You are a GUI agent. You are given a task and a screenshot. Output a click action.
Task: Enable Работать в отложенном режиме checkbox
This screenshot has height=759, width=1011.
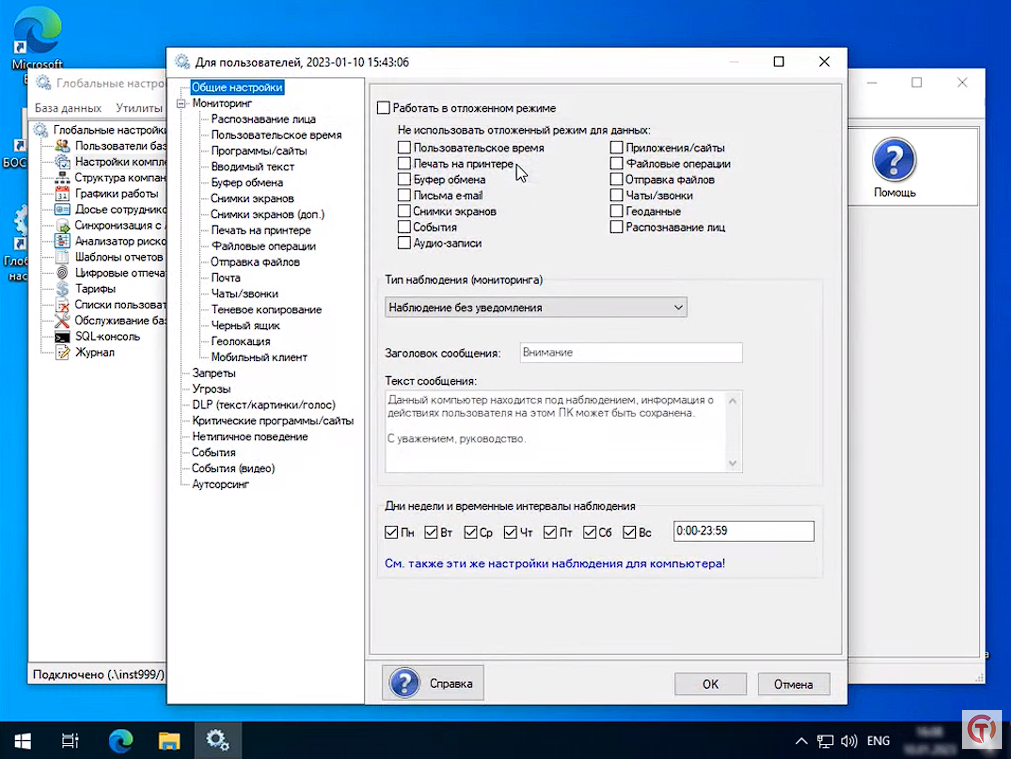click(x=384, y=108)
